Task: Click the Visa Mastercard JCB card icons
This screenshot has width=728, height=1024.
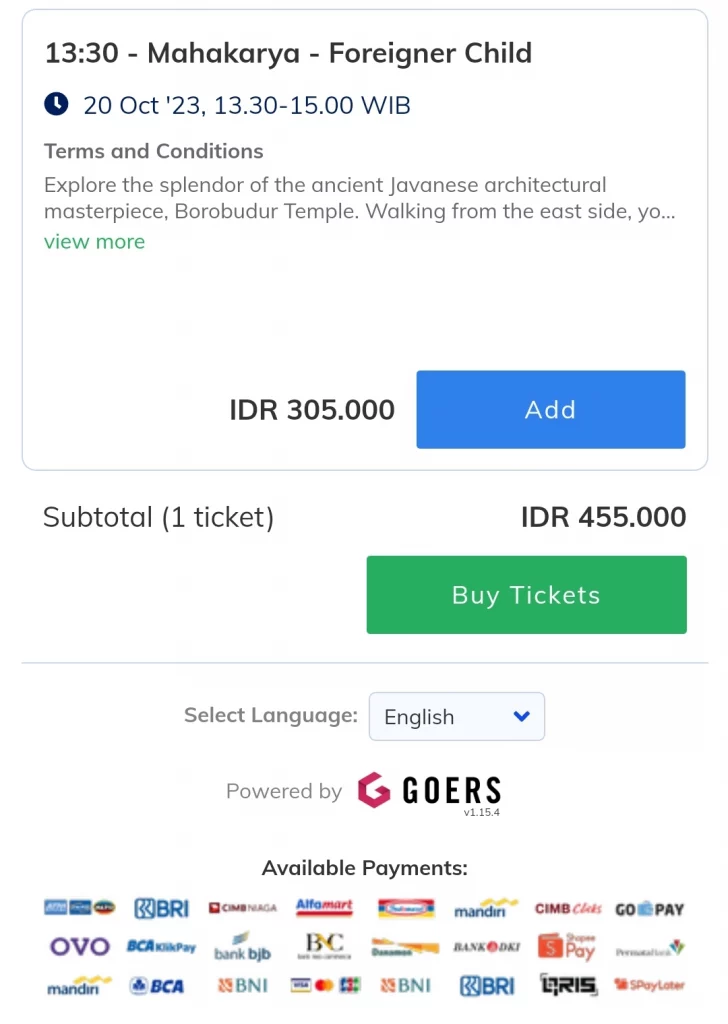Action: point(324,985)
